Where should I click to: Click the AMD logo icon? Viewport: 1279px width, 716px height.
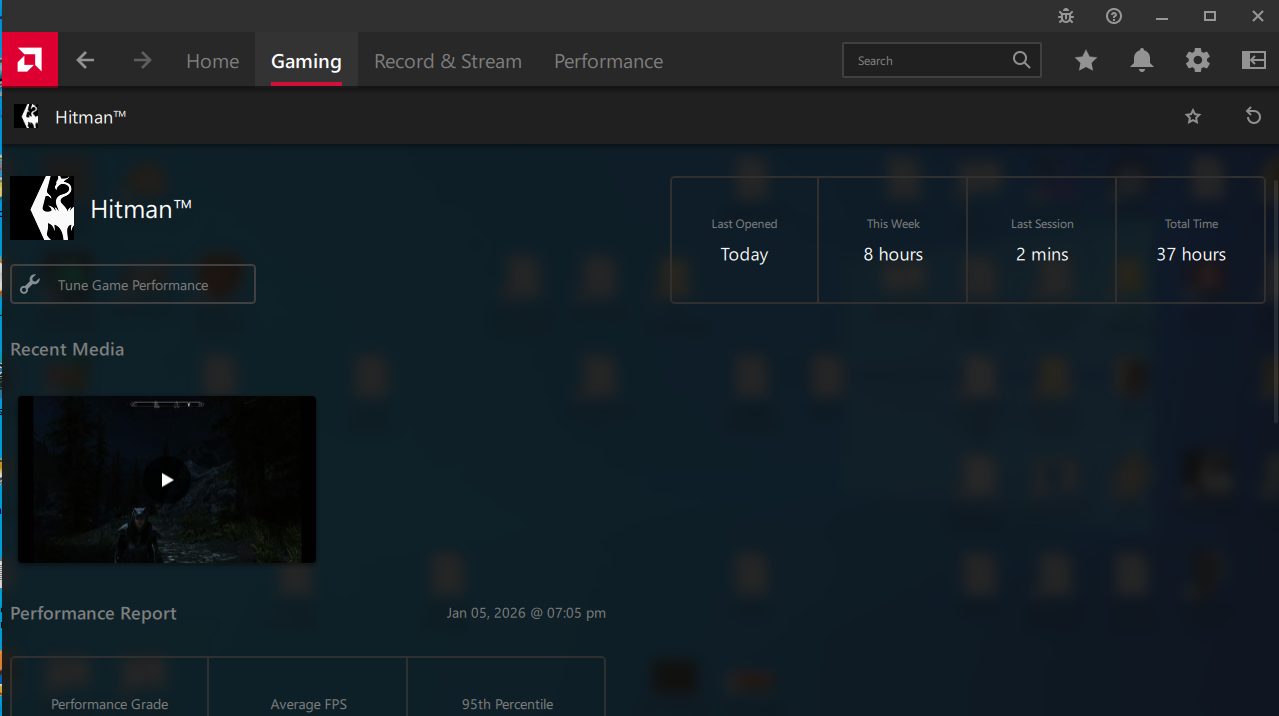(x=30, y=60)
